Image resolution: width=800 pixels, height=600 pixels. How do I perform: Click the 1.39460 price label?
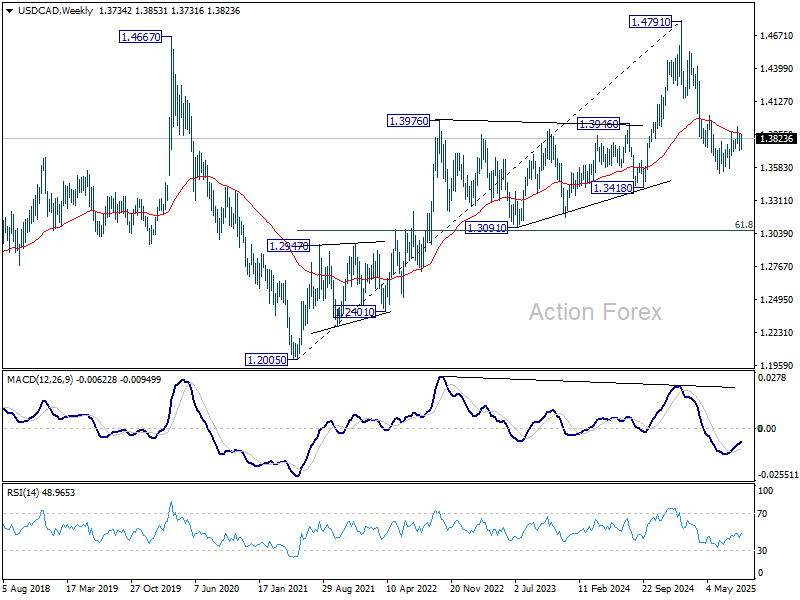click(598, 124)
